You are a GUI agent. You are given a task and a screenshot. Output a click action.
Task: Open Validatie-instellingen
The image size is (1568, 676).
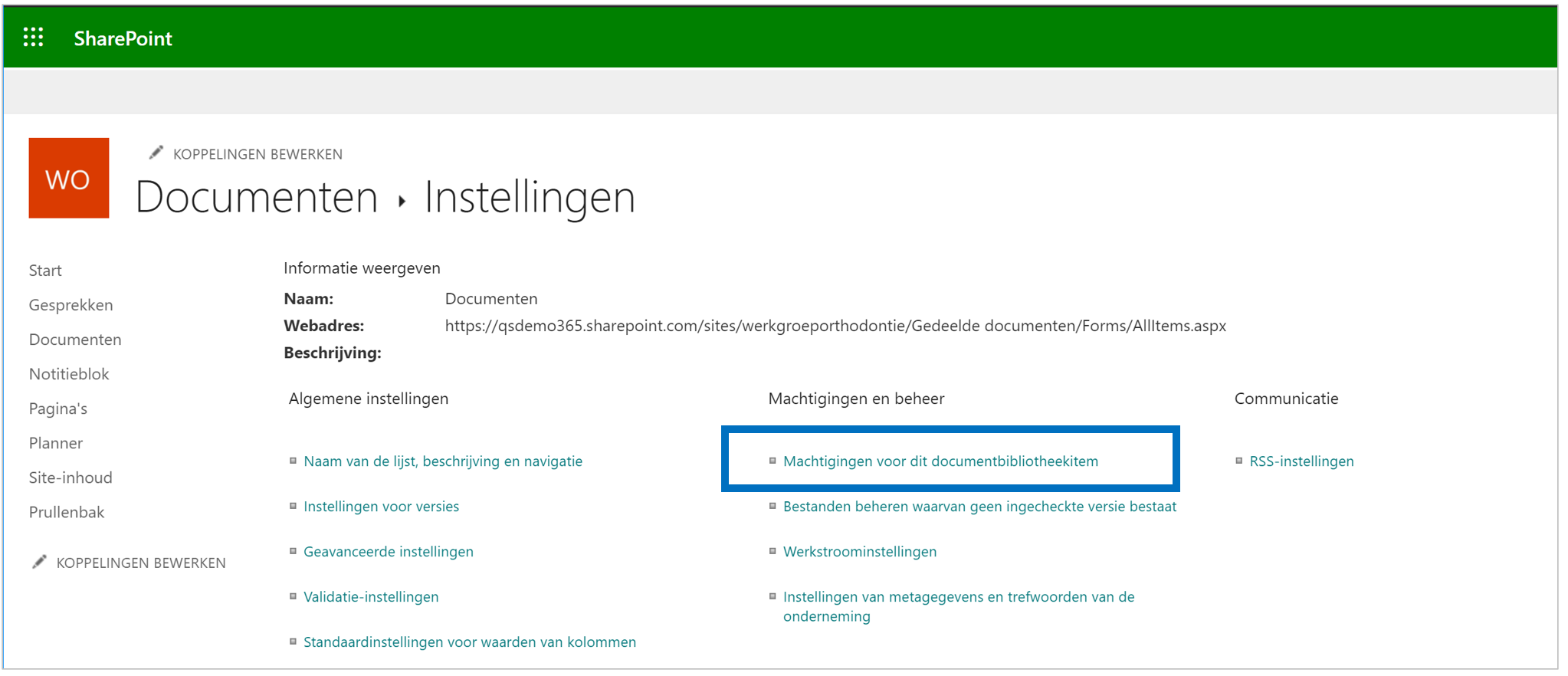click(x=371, y=597)
